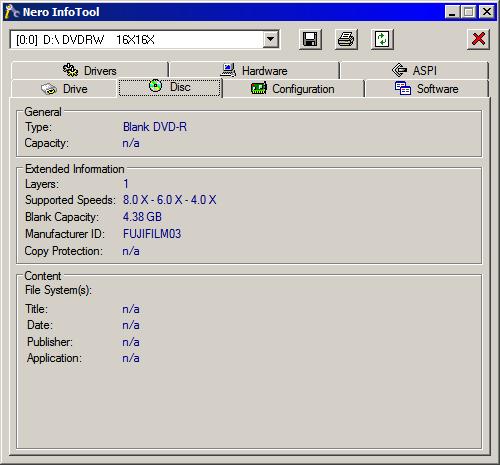Click the FUJIFILM03 manufacturer ID value
The image size is (500, 465).
152,234
